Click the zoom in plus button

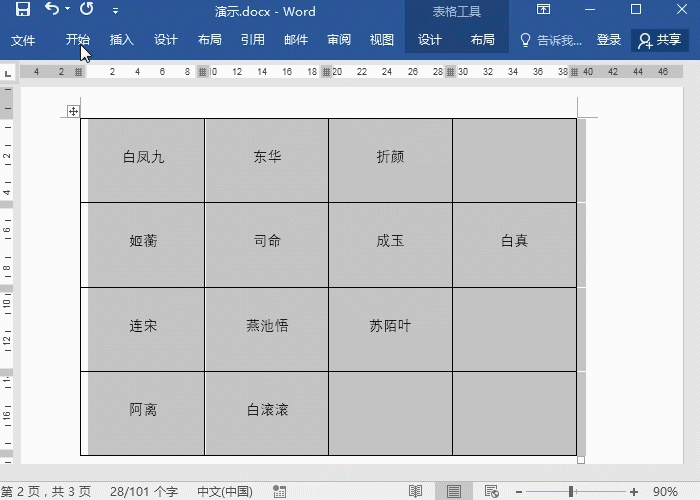coord(633,492)
